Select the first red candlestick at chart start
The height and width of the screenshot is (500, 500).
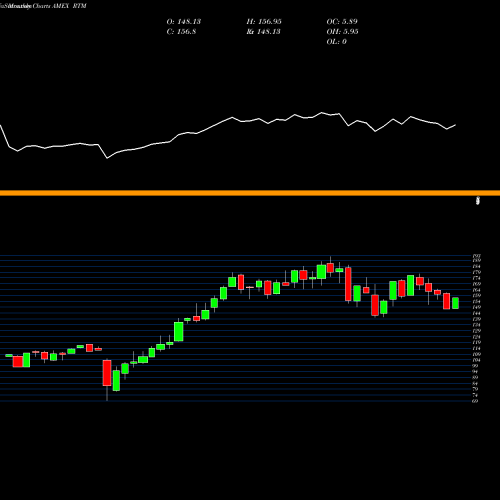[18, 362]
